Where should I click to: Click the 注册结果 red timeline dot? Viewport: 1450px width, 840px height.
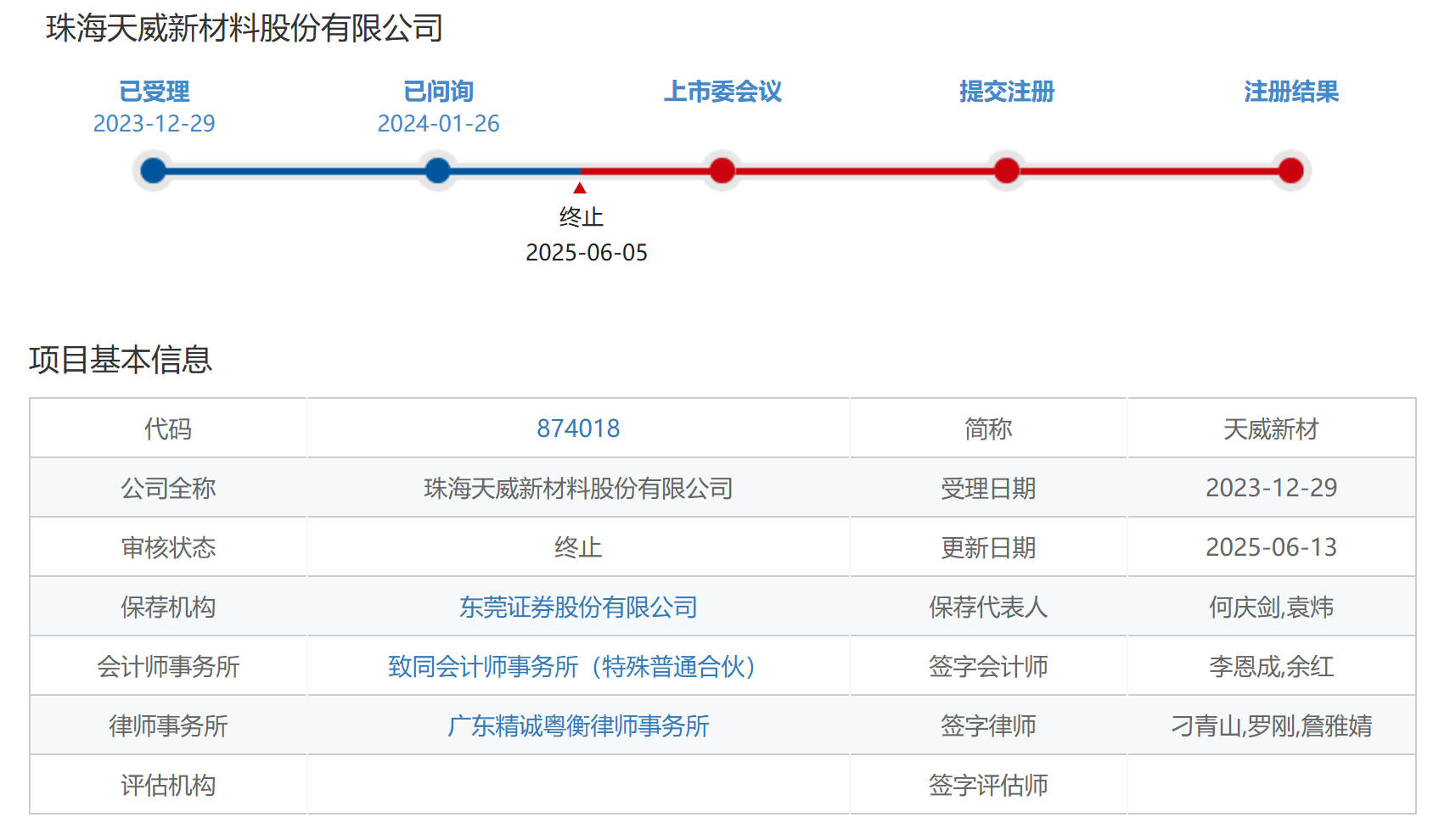pyautogui.click(x=1291, y=171)
